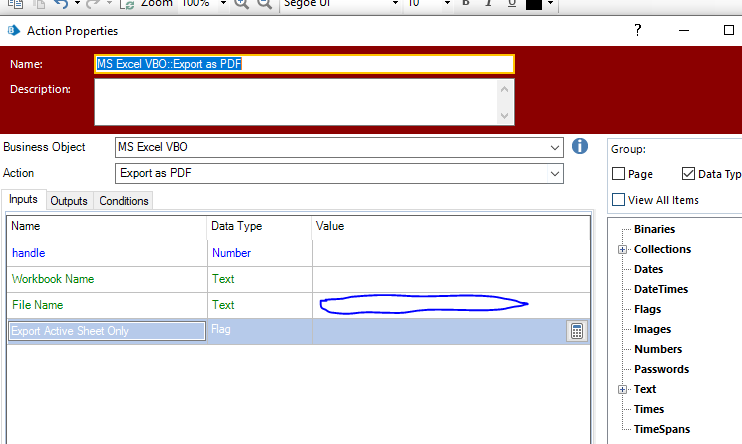This screenshot has height=444, width=742.
Task: Click the black font color swatch
Action: [x=534, y=4]
